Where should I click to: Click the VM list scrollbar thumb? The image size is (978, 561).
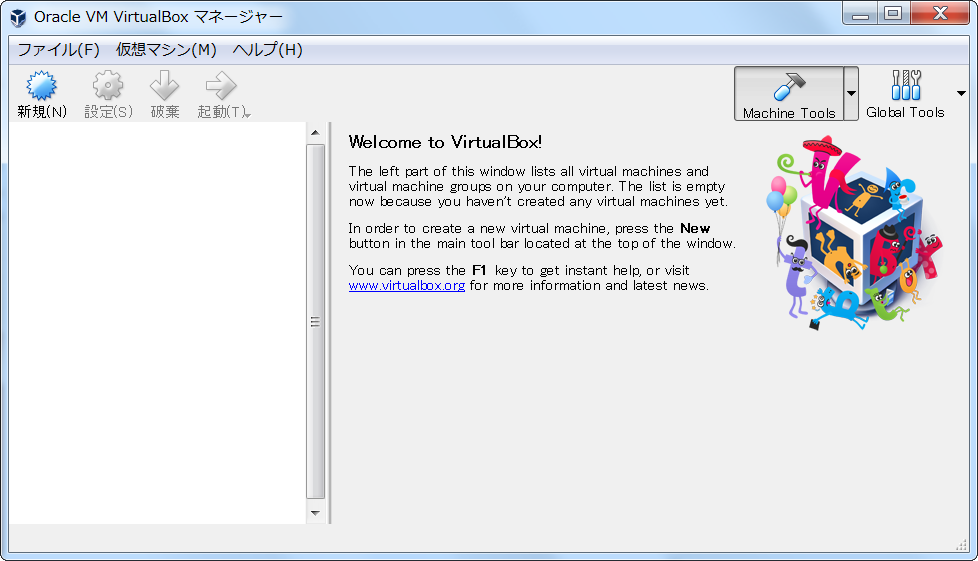click(x=315, y=321)
